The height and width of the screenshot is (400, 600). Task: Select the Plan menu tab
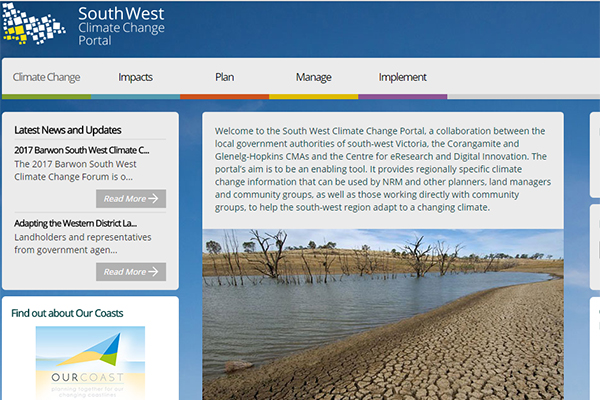225,77
